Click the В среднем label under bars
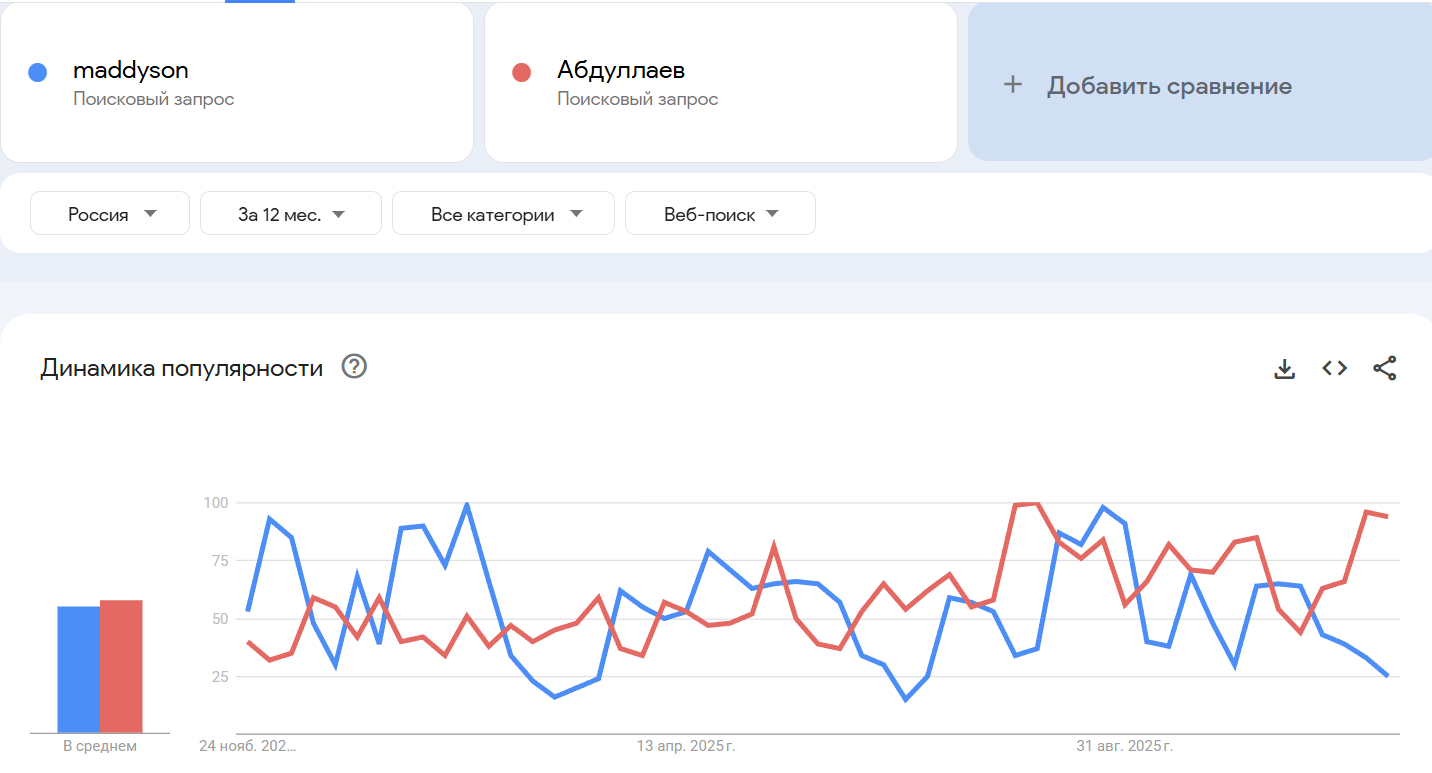Screen dimensions: 1432x773 tap(100, 746)
